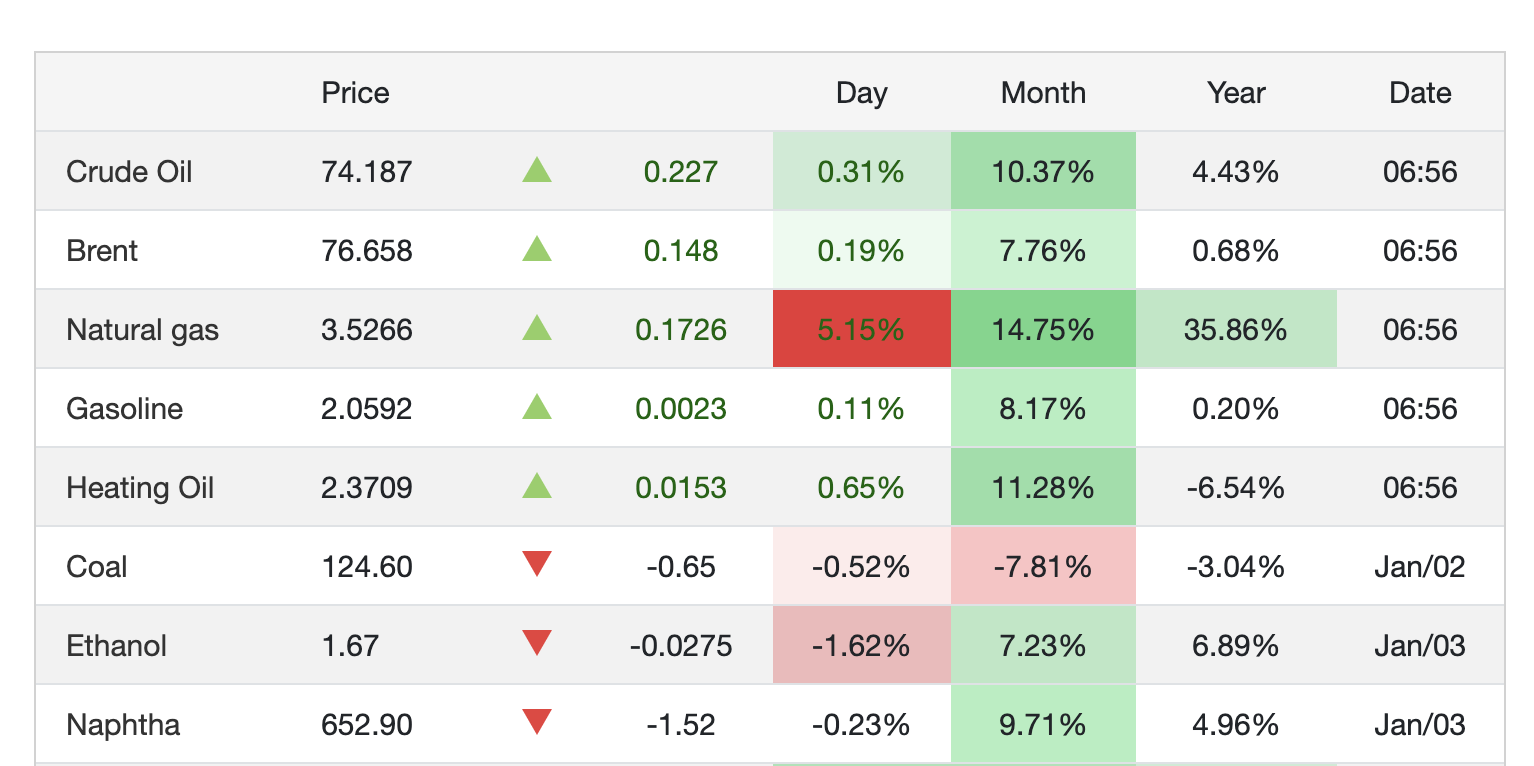1534x766 pixels.
Task: Click Natural gas month change 14.75%
Action: [x=1043, y=330]
